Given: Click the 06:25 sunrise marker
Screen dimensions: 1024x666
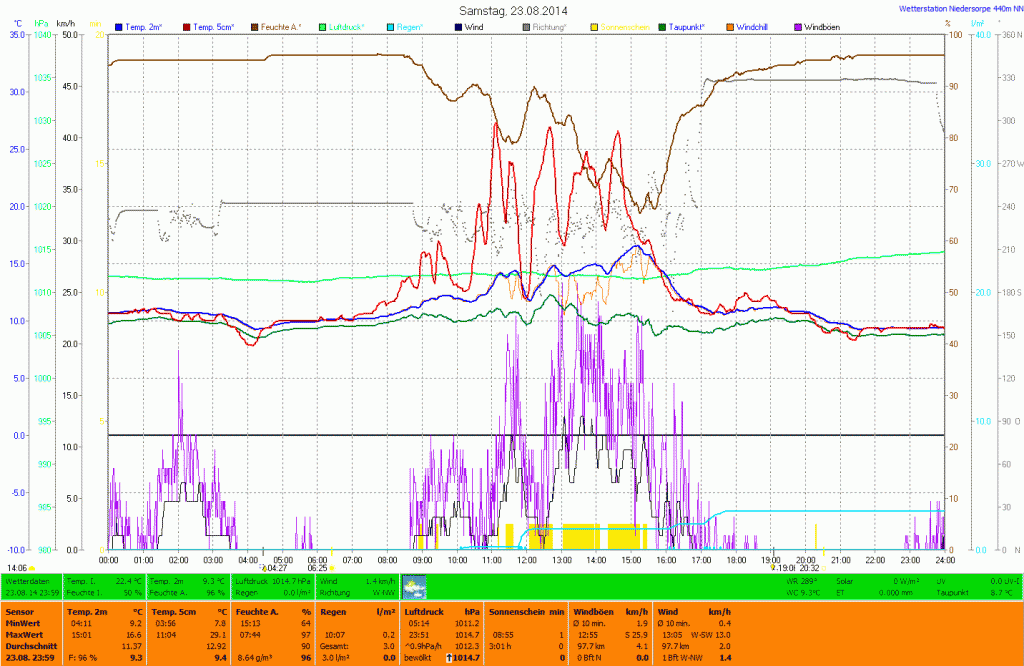Looking at the screenshot, I should tap(317, 567).
